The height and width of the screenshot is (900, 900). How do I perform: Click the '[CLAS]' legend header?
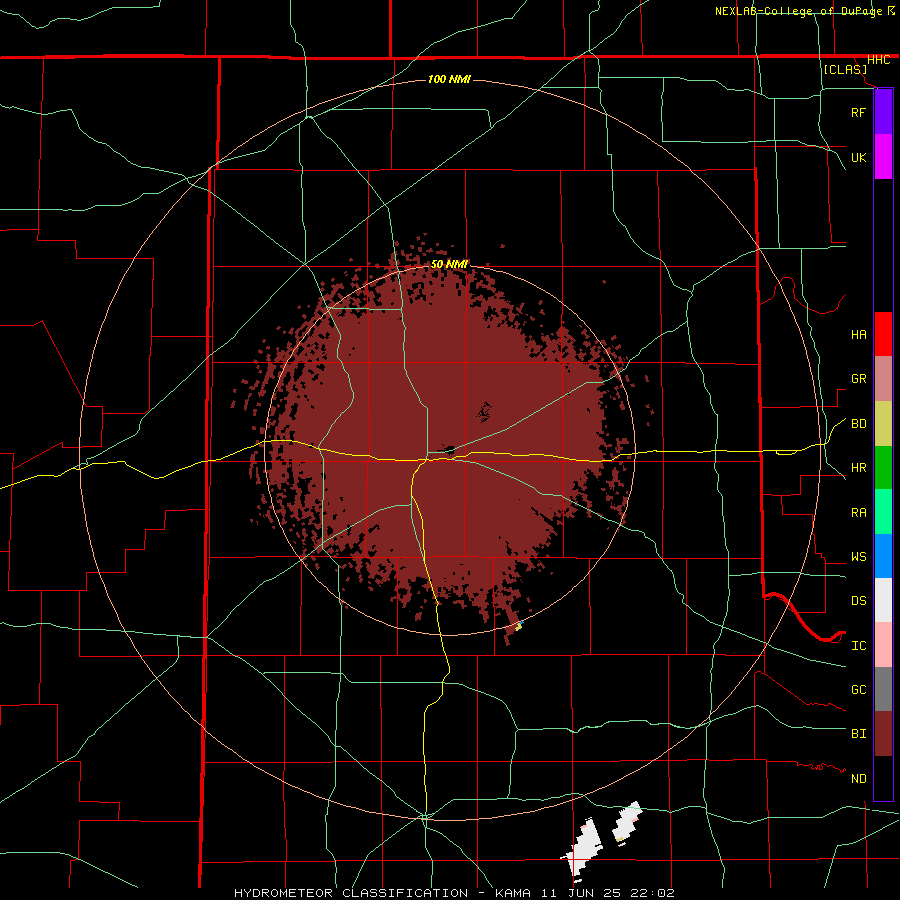click(x=845, y=70)
